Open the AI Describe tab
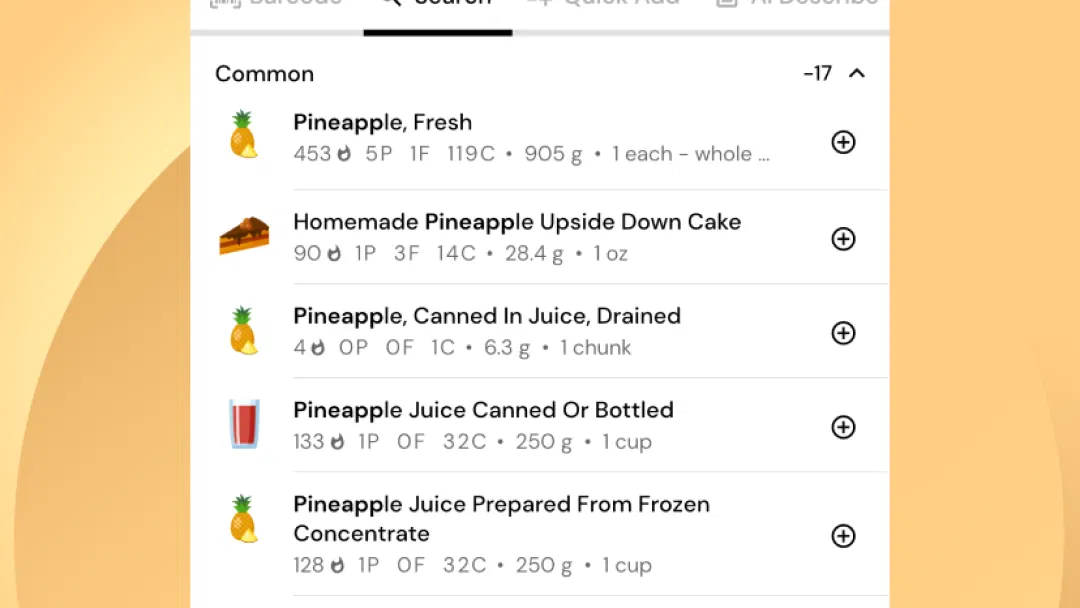 coord(798,3)
